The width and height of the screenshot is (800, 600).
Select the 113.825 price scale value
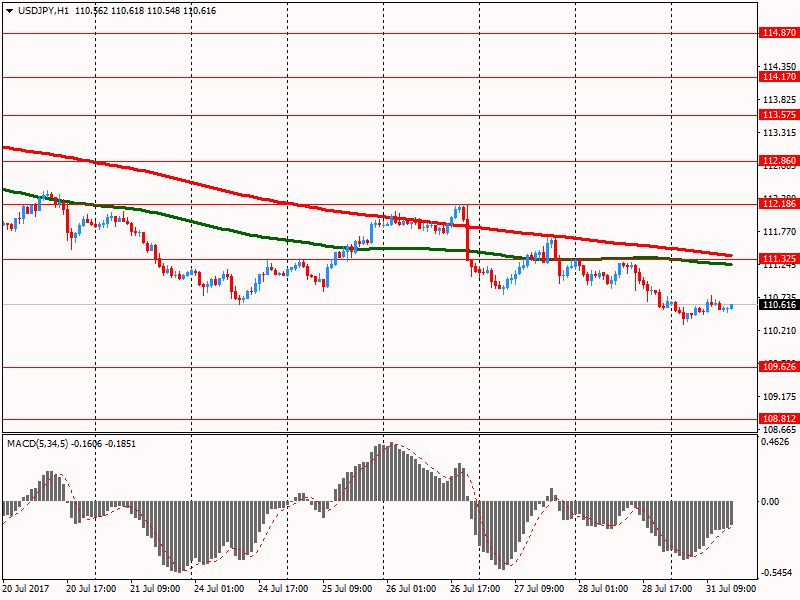pos(779,99)
